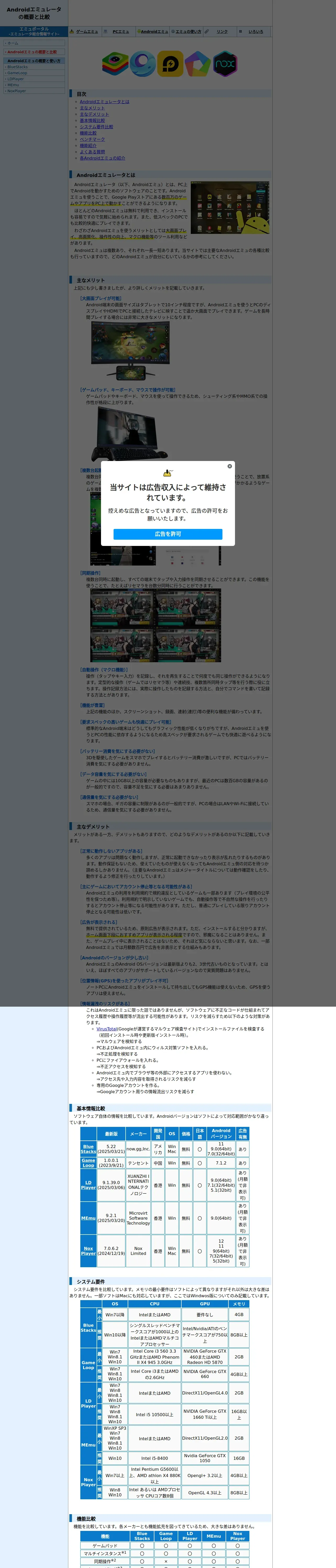Screen dimensions: 336x1568
Task: Click the BlueStacks logo in banner
Action: 115,64
